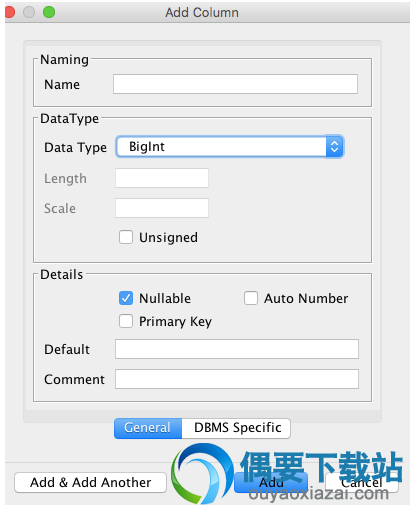Click the Scale input field
The width and height of the screenshot is (414, 505).
click(x=162, y=208)
